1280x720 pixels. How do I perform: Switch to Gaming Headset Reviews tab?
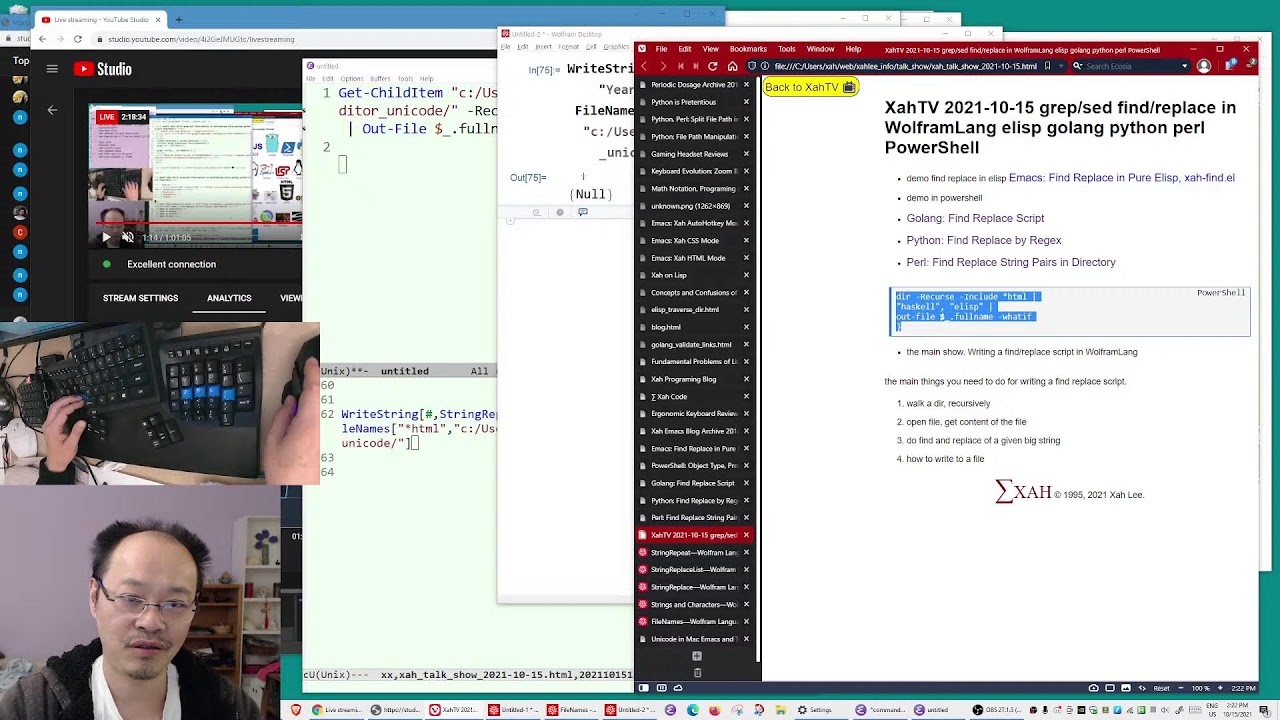(694, 154)
